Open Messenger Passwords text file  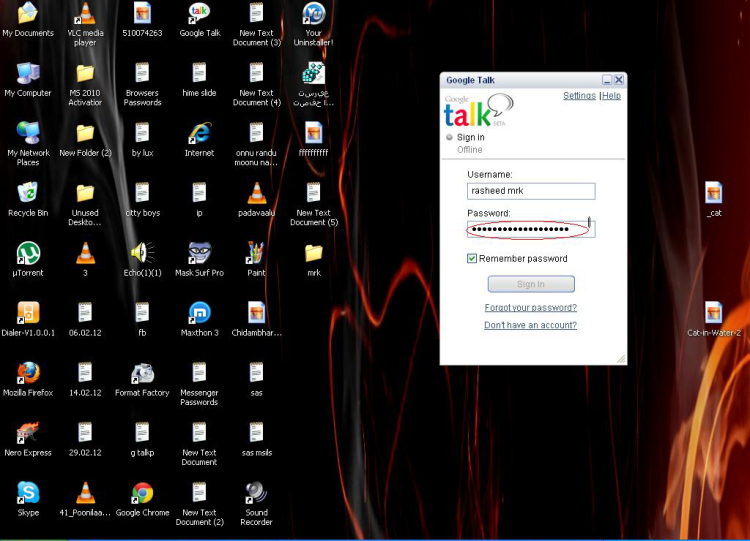tap(199, 373)
